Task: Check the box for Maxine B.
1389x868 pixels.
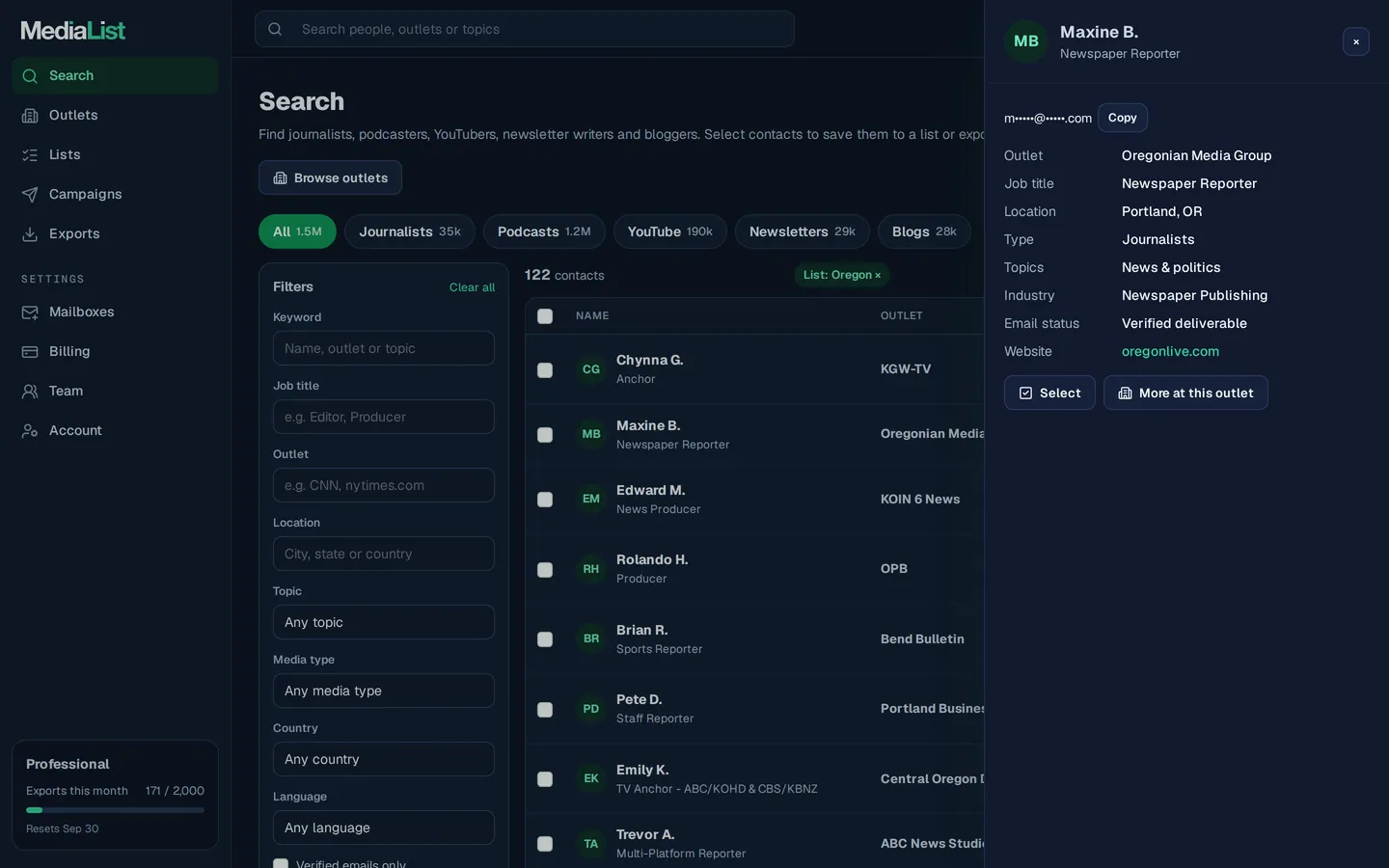Action: tap(545, 435)
